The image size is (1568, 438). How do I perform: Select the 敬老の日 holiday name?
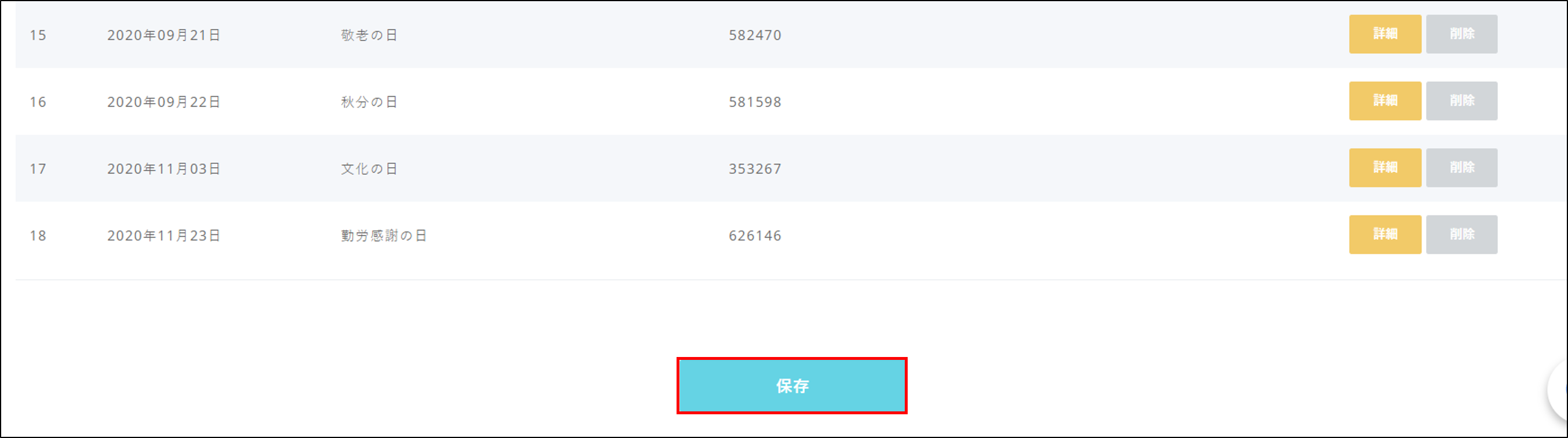click(369, 35)
